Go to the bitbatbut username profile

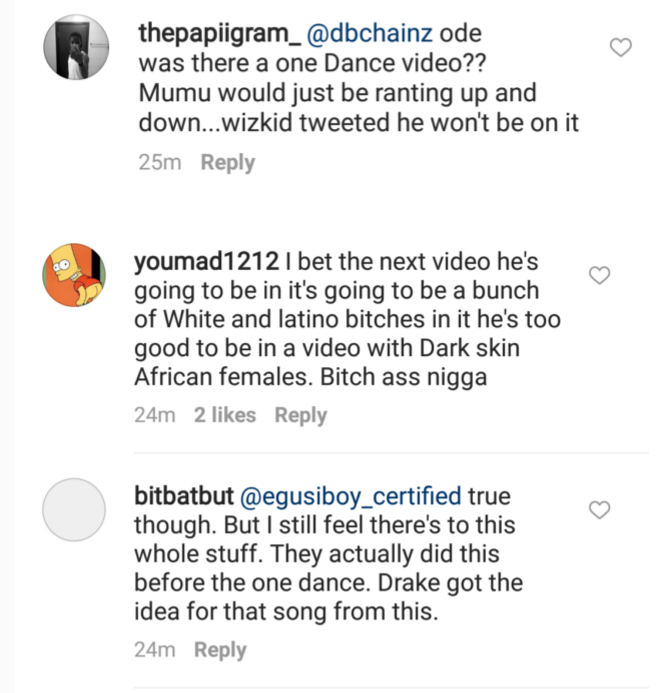[x=182, y=496]
